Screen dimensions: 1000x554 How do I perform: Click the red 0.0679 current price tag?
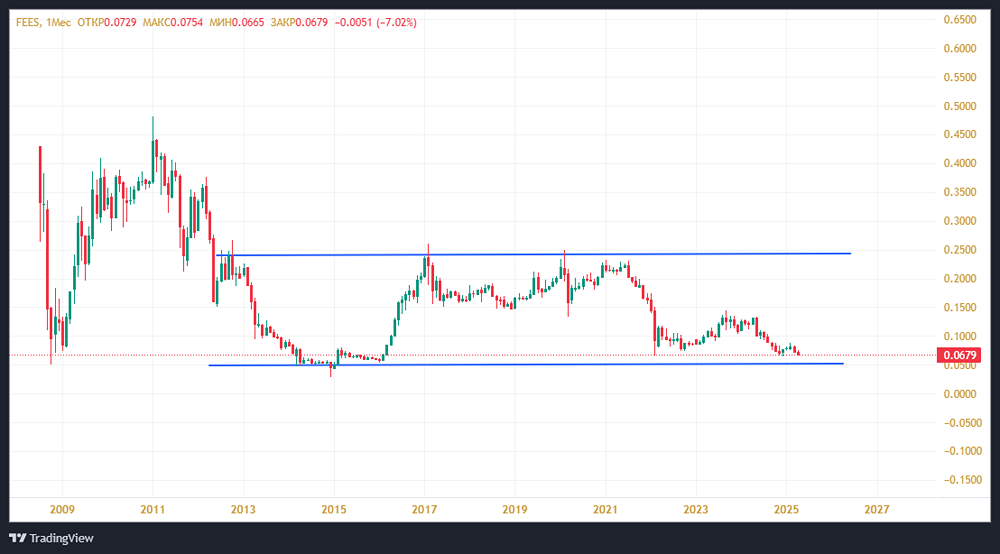[959, 355]
